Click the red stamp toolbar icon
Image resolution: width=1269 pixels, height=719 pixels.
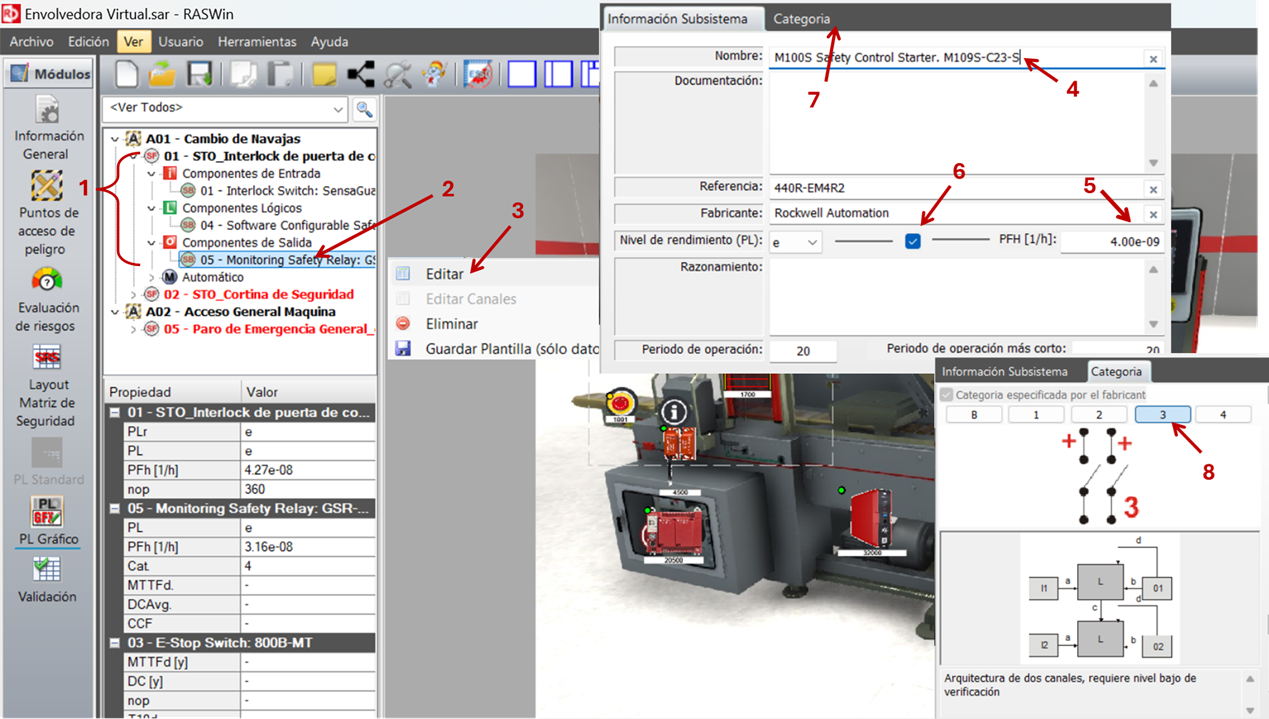(479, 74)
